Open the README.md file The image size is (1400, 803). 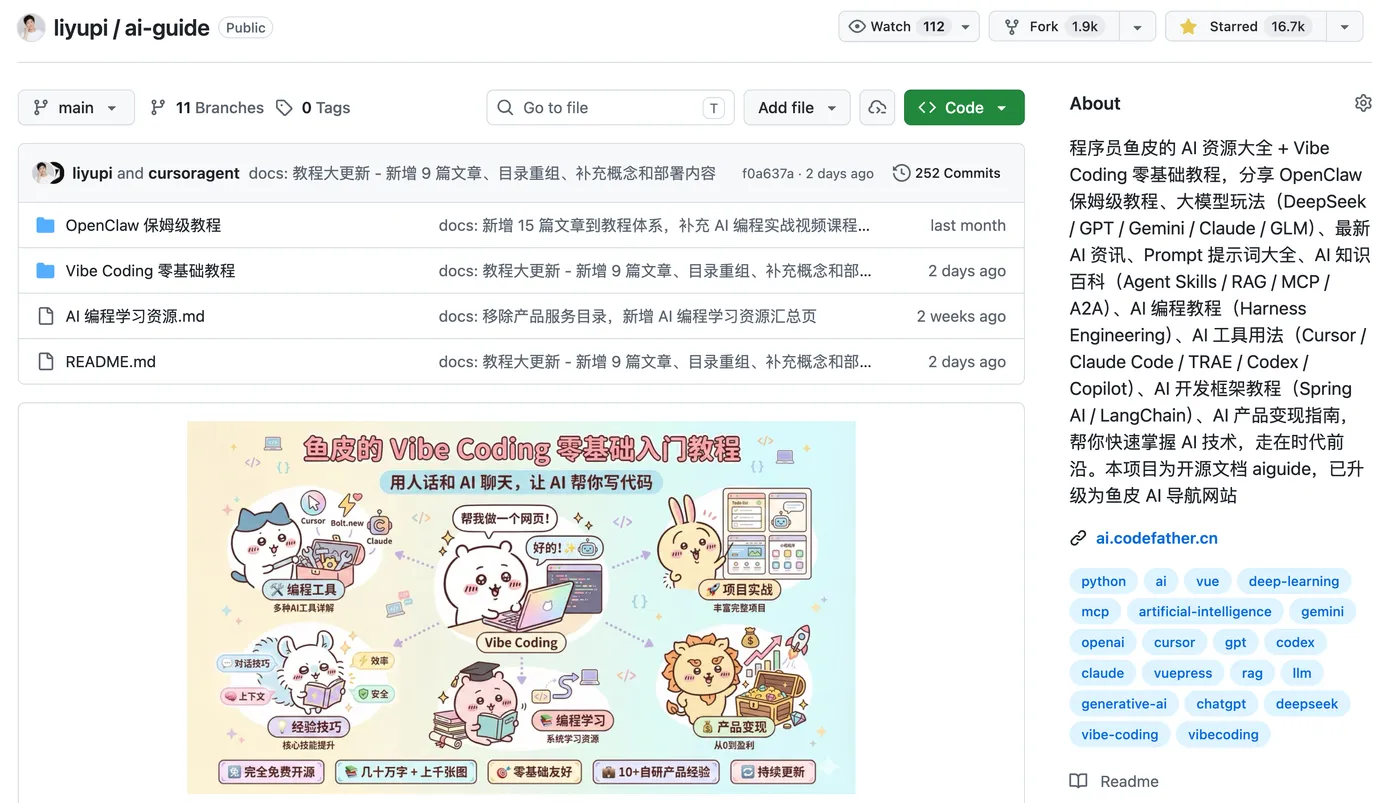pyautogui.click(x=111, y=362)
